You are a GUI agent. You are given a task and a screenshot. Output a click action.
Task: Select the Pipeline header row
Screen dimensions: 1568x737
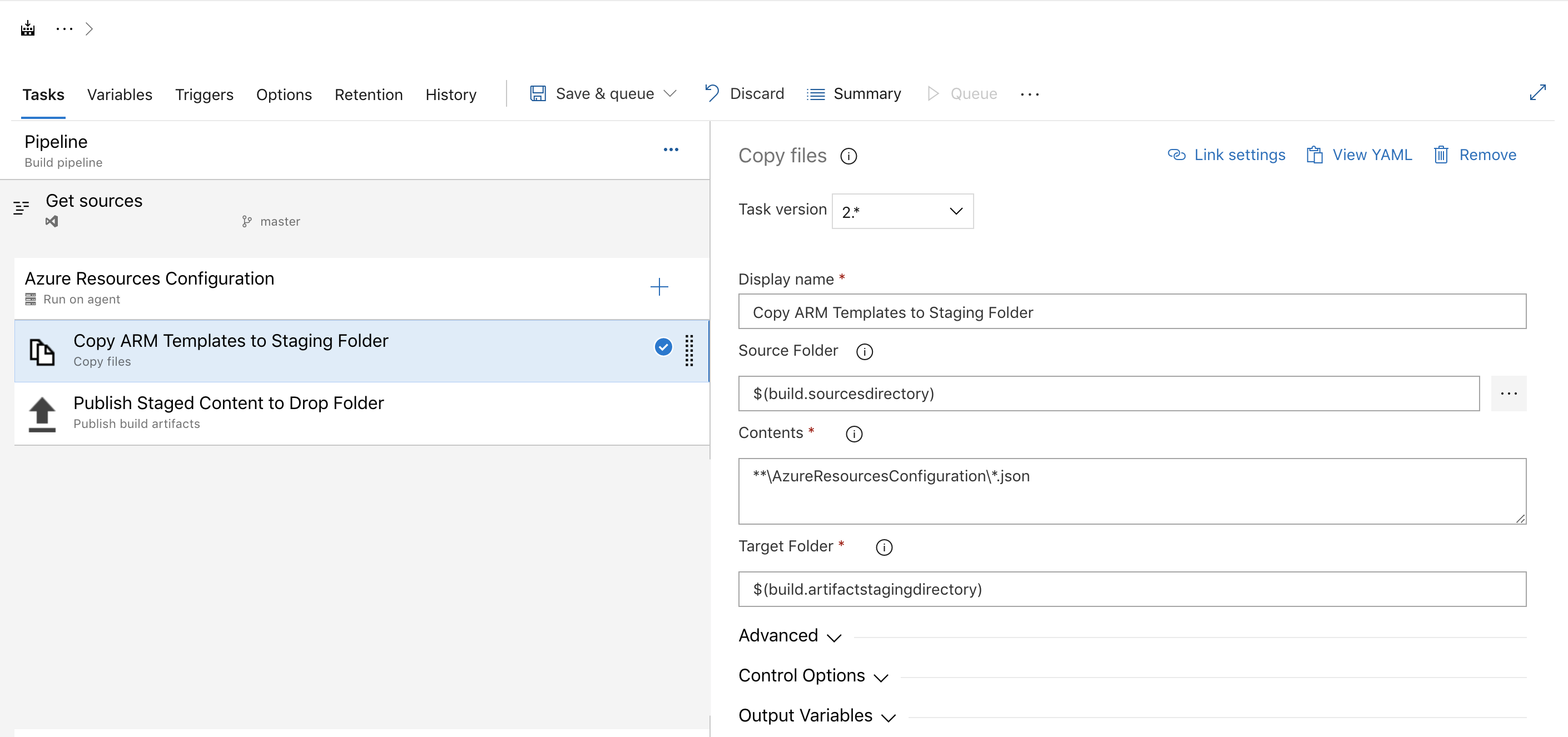click(355, 150)
